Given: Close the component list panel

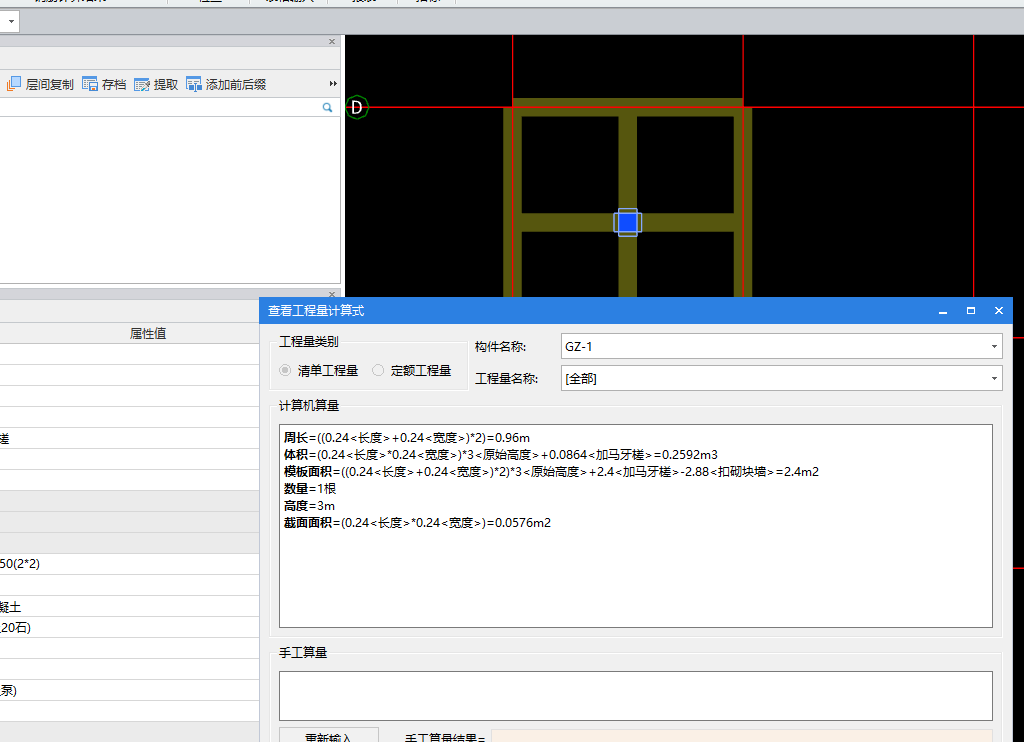Looking at the screenshot, I should [333, 42].
